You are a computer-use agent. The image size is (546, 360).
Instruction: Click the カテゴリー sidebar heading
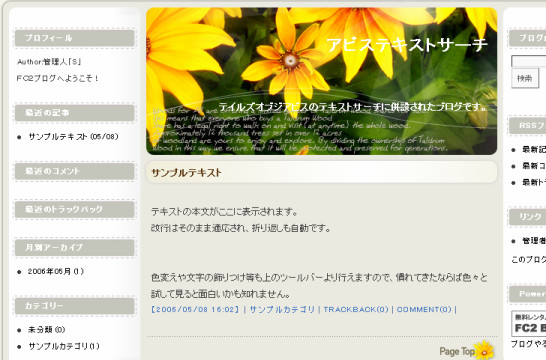coord(75,306)
